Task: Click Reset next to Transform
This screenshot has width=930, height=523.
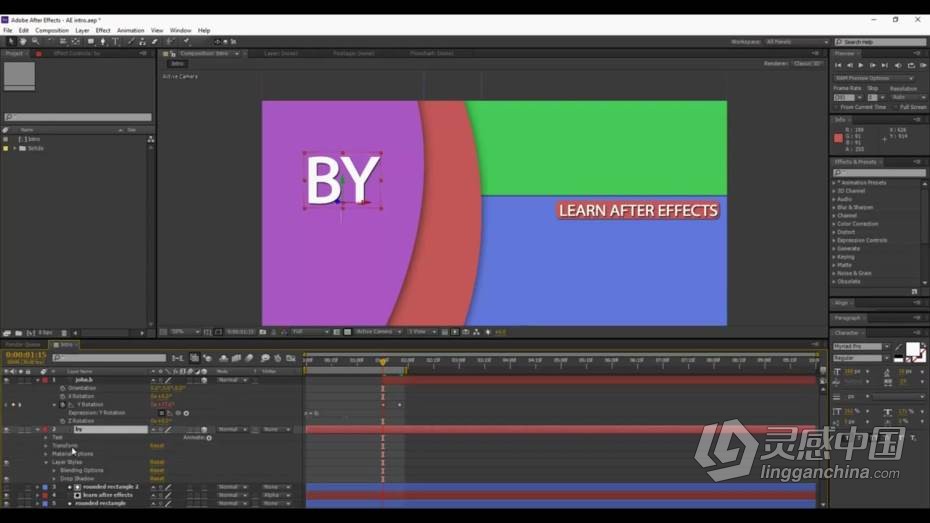Action: pyautogui.click(x=157, y=445)
